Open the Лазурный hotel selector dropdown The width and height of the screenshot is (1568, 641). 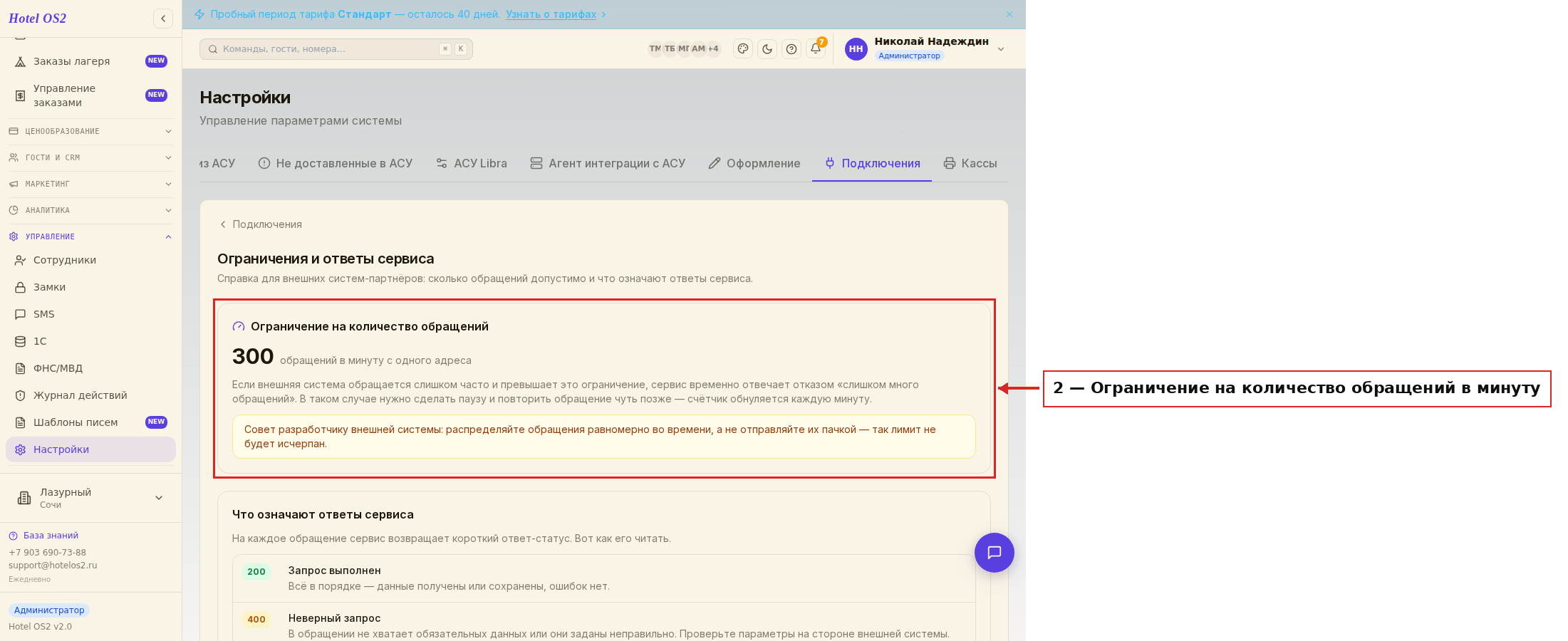coord(90,498)
